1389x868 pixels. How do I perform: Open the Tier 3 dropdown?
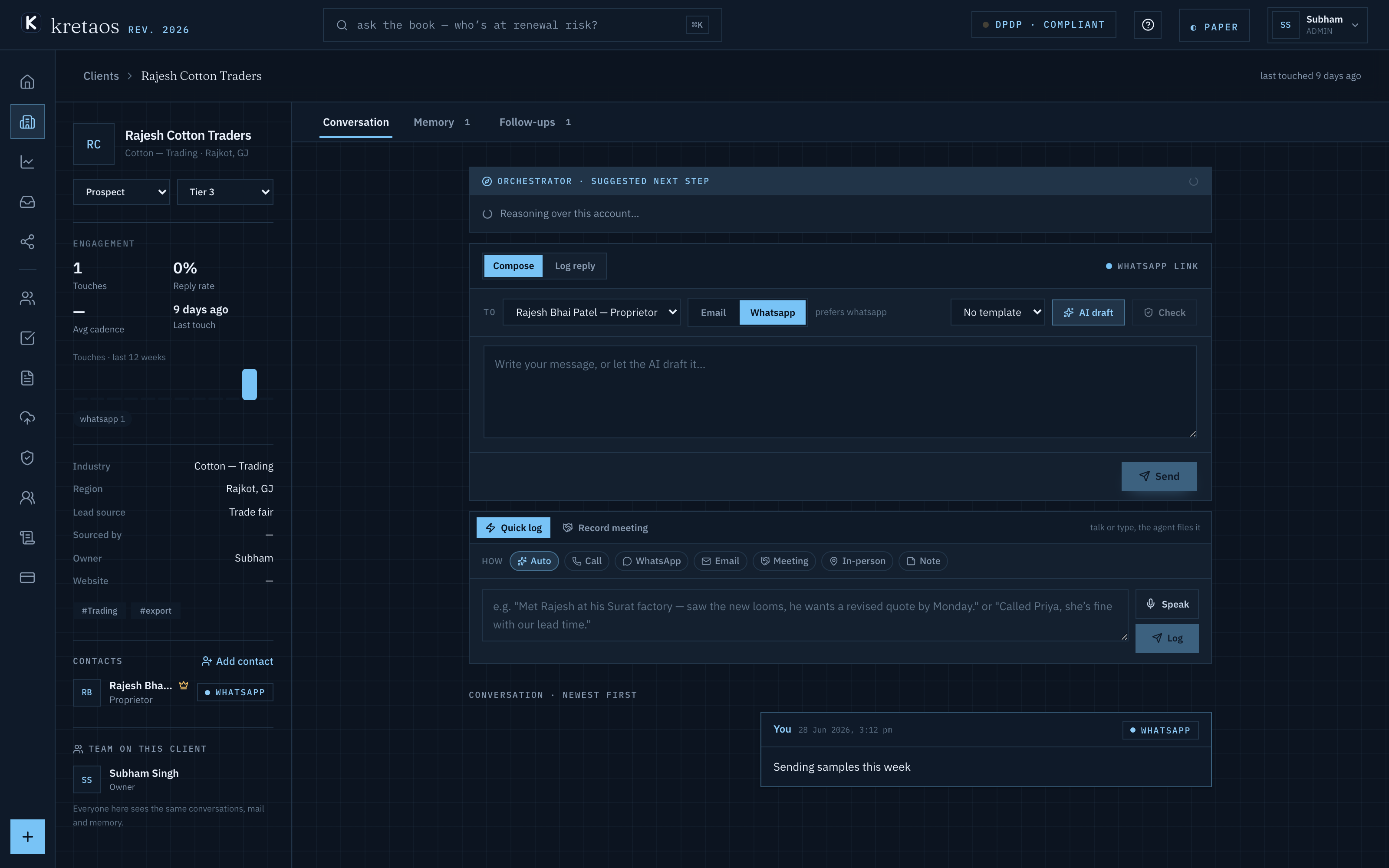click(225, 192)
